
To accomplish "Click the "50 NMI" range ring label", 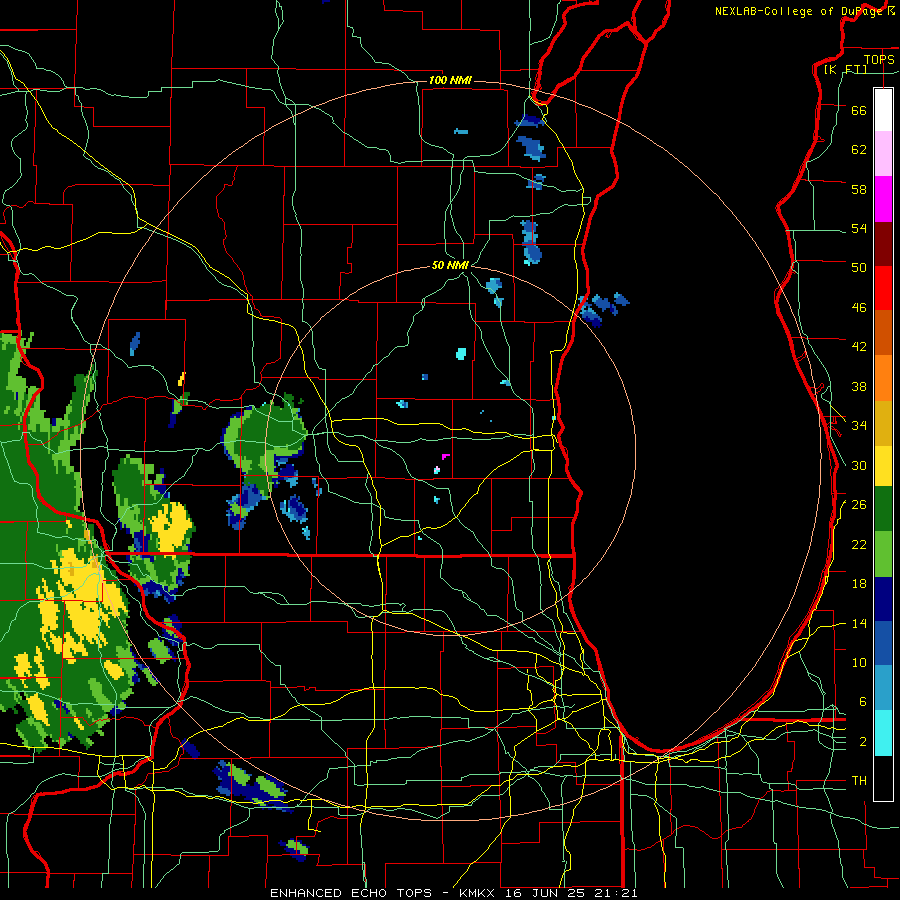I will click(x=450, y=265).
